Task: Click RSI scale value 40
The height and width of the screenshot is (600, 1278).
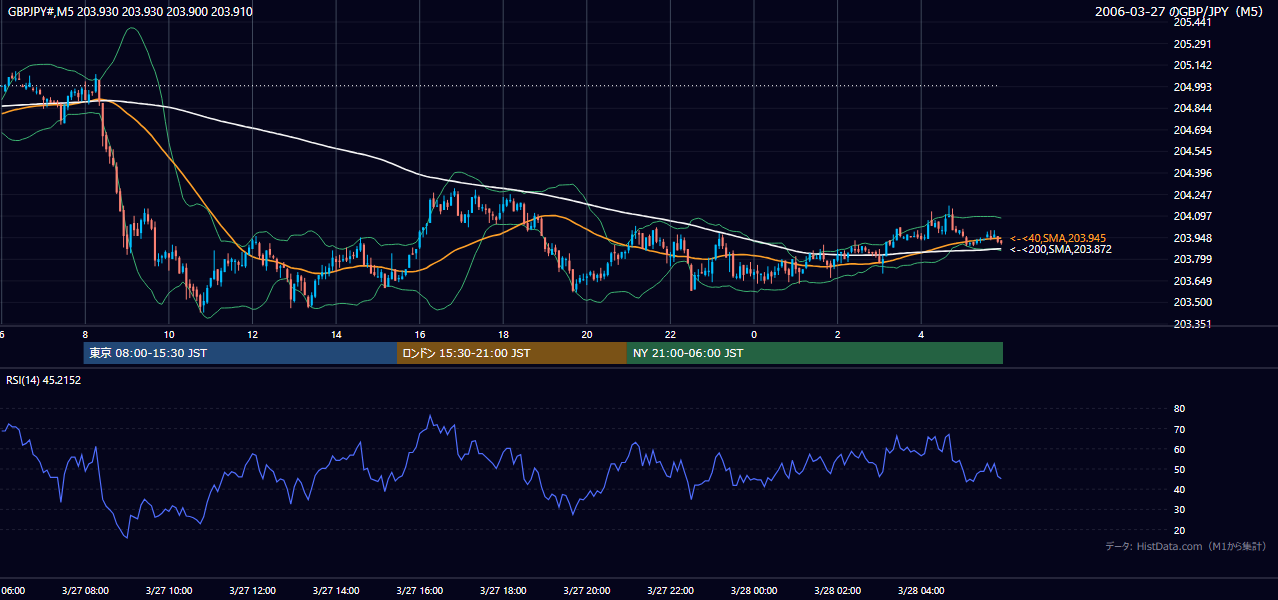Action: click(1179, 489)
